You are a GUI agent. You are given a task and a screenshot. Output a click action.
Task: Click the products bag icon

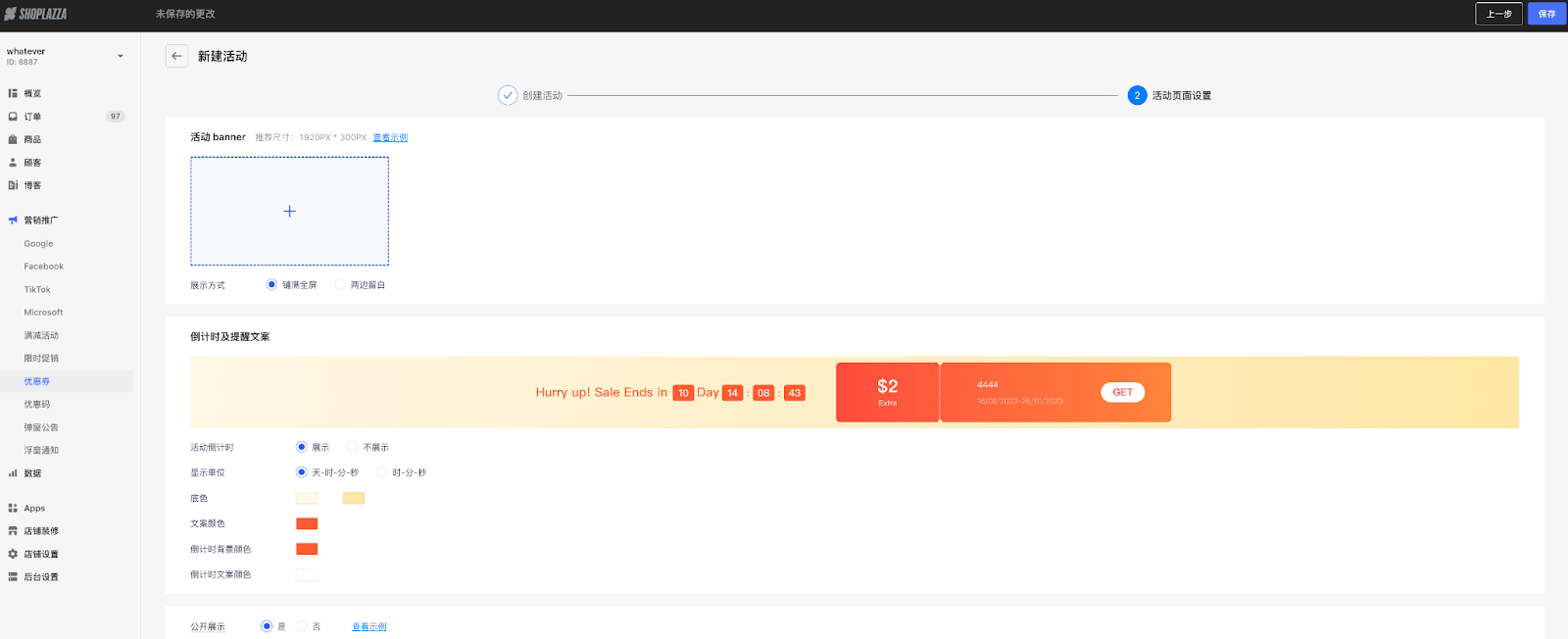point(13,139)
